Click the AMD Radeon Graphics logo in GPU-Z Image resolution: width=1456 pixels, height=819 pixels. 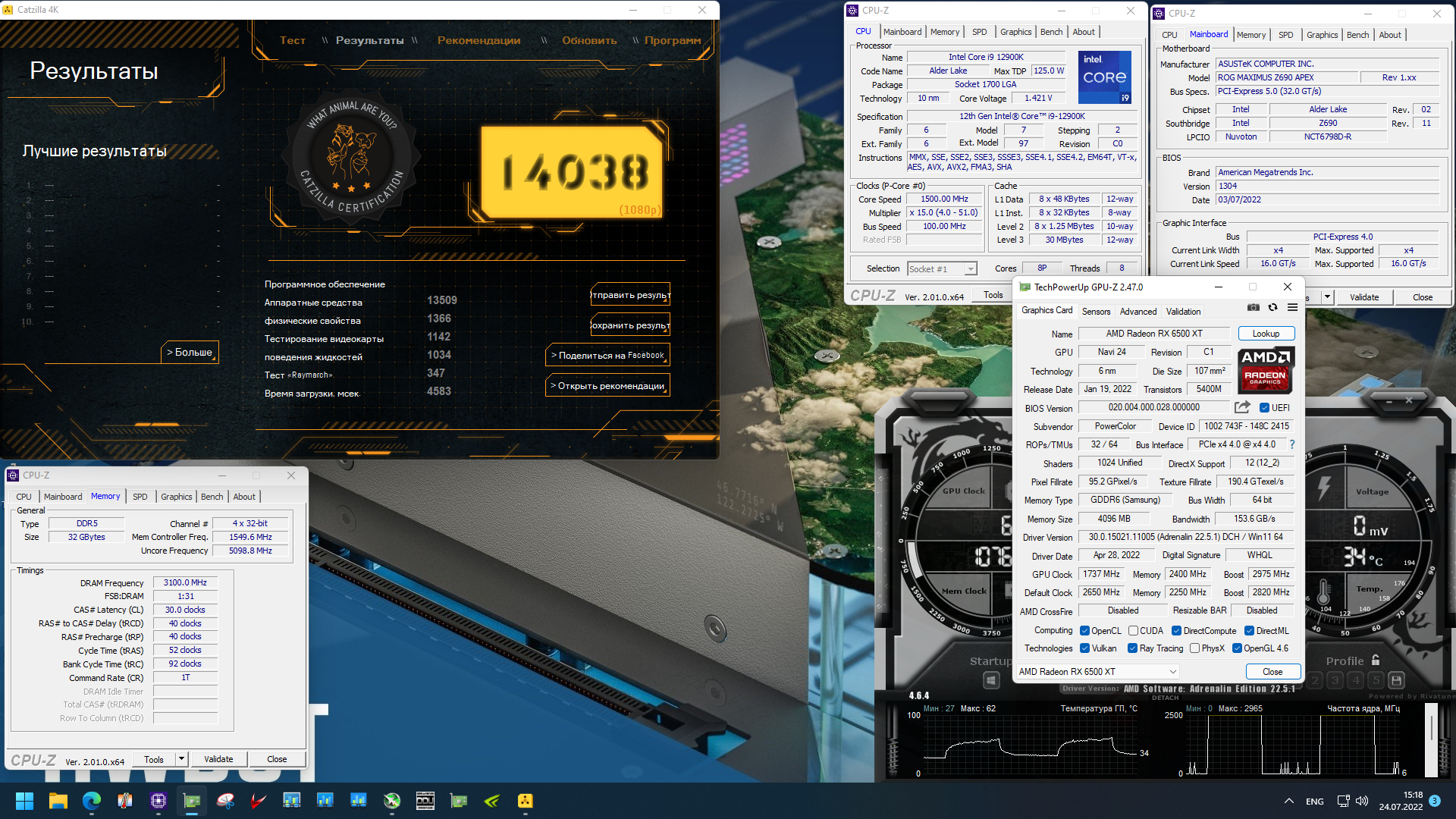tap(1265, 370)
